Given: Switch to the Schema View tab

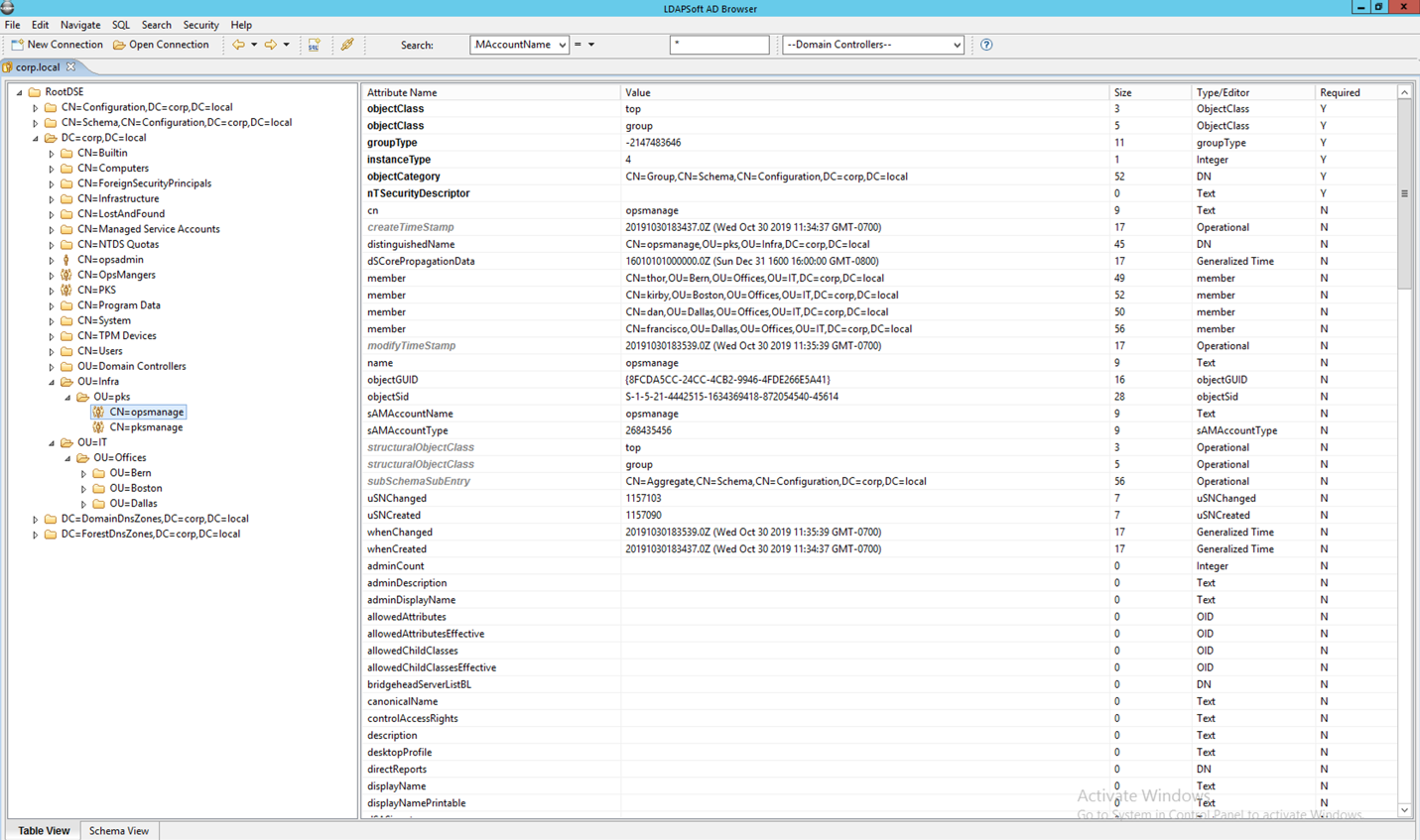Looking at the screenshot, I should [119, 831].
